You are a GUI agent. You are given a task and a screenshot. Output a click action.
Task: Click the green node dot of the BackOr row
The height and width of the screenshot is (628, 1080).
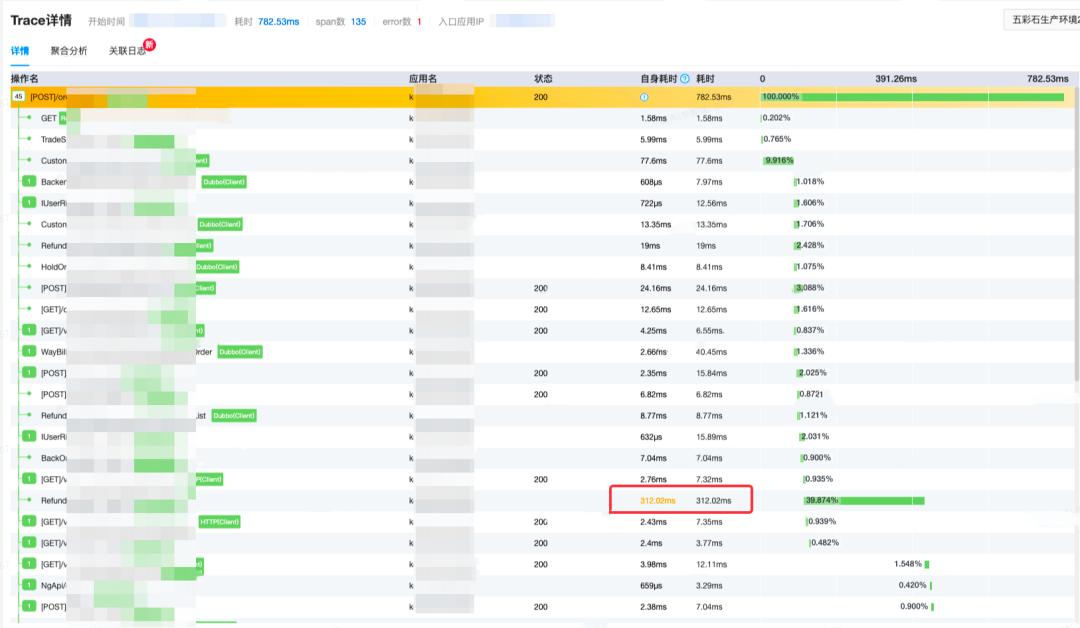[29, 458]
